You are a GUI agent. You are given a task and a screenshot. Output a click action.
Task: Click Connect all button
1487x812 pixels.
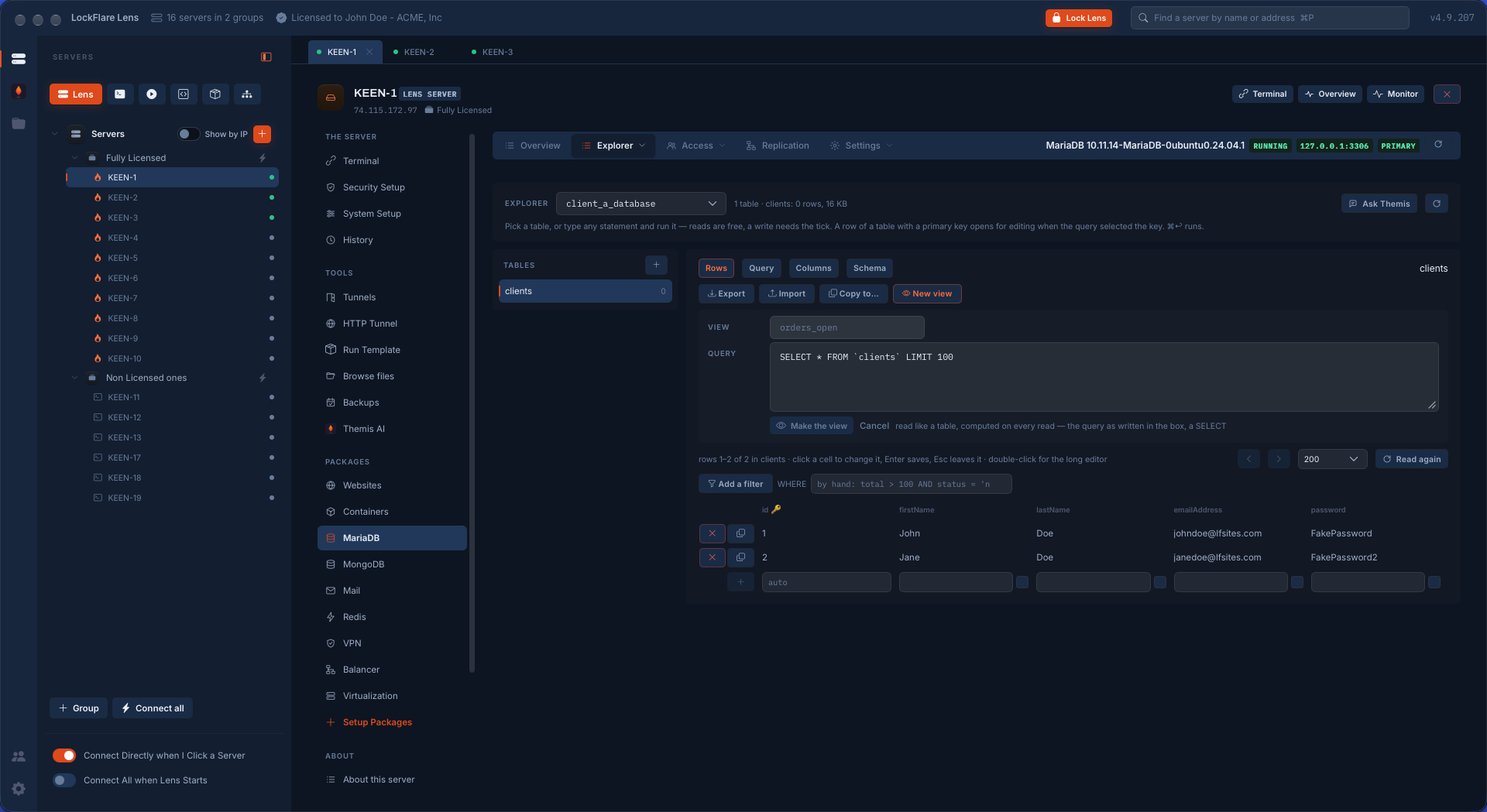click(153, 708)
